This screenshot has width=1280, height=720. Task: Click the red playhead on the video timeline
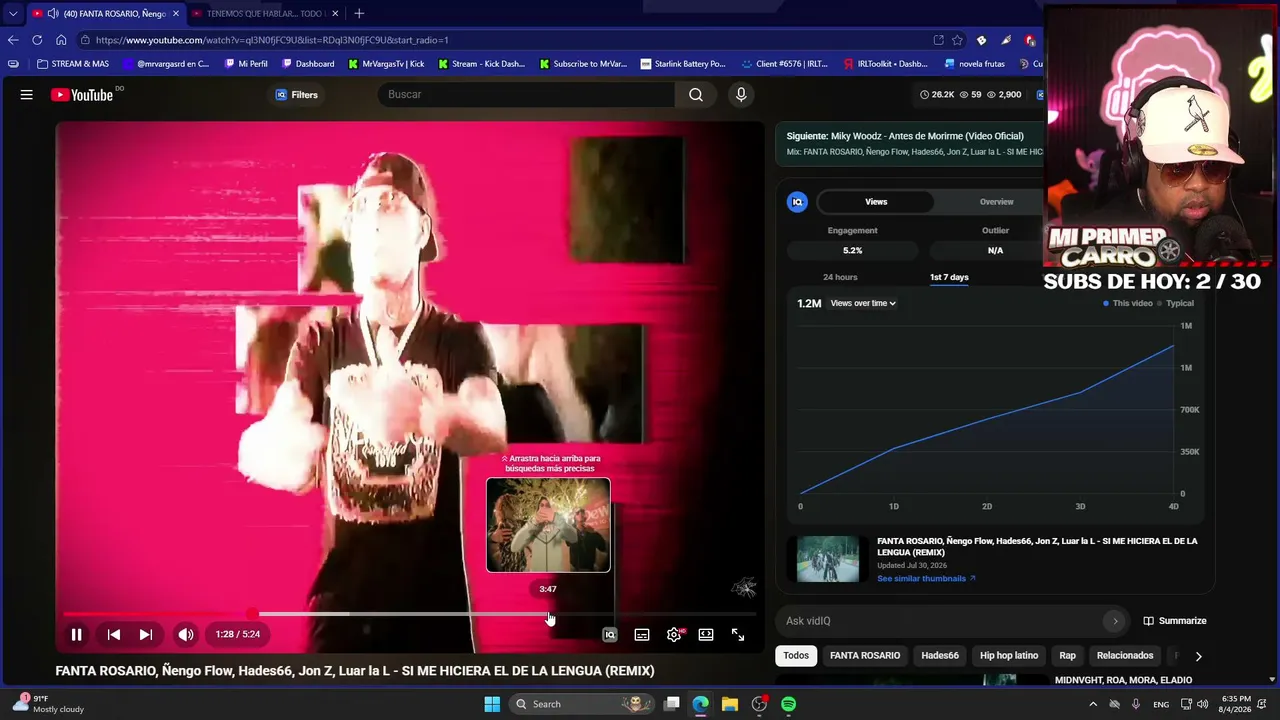pos(252,614)
